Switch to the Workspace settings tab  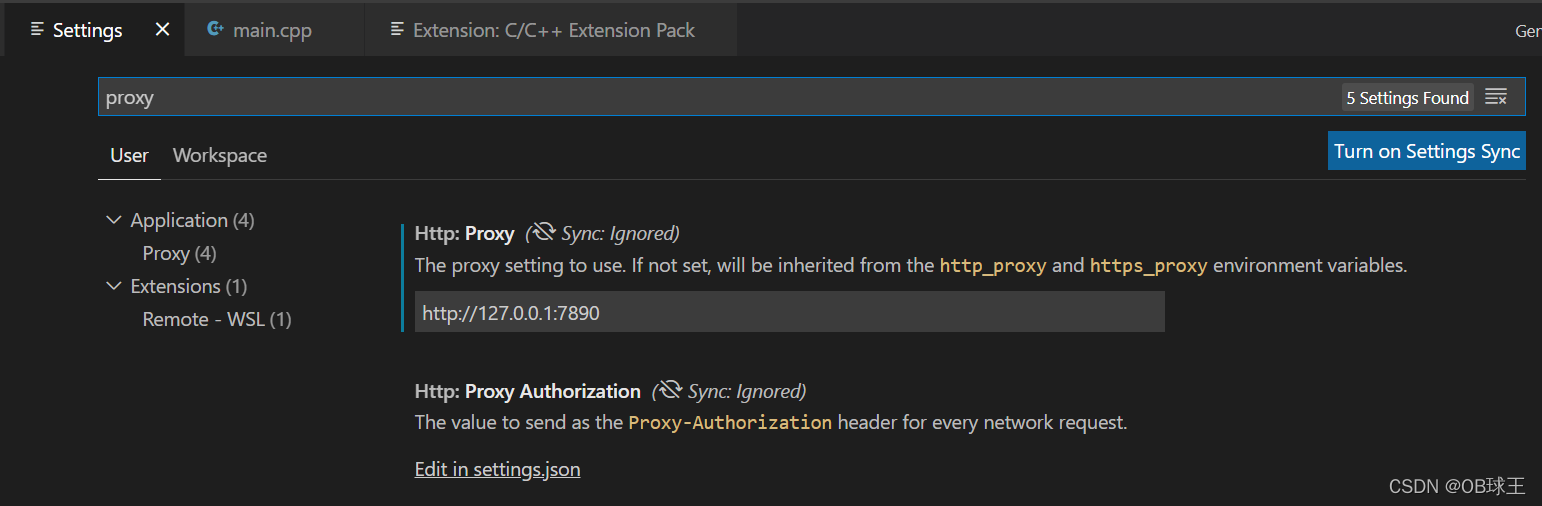click(220, 155)
